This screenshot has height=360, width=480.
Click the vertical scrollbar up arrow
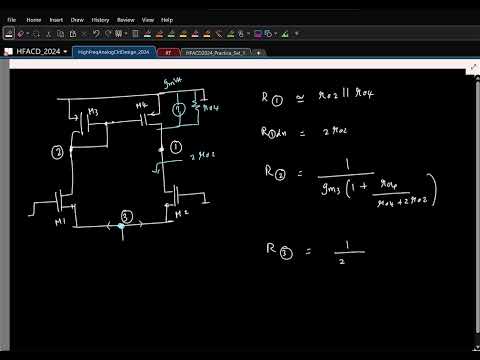(x=477, y=79)
